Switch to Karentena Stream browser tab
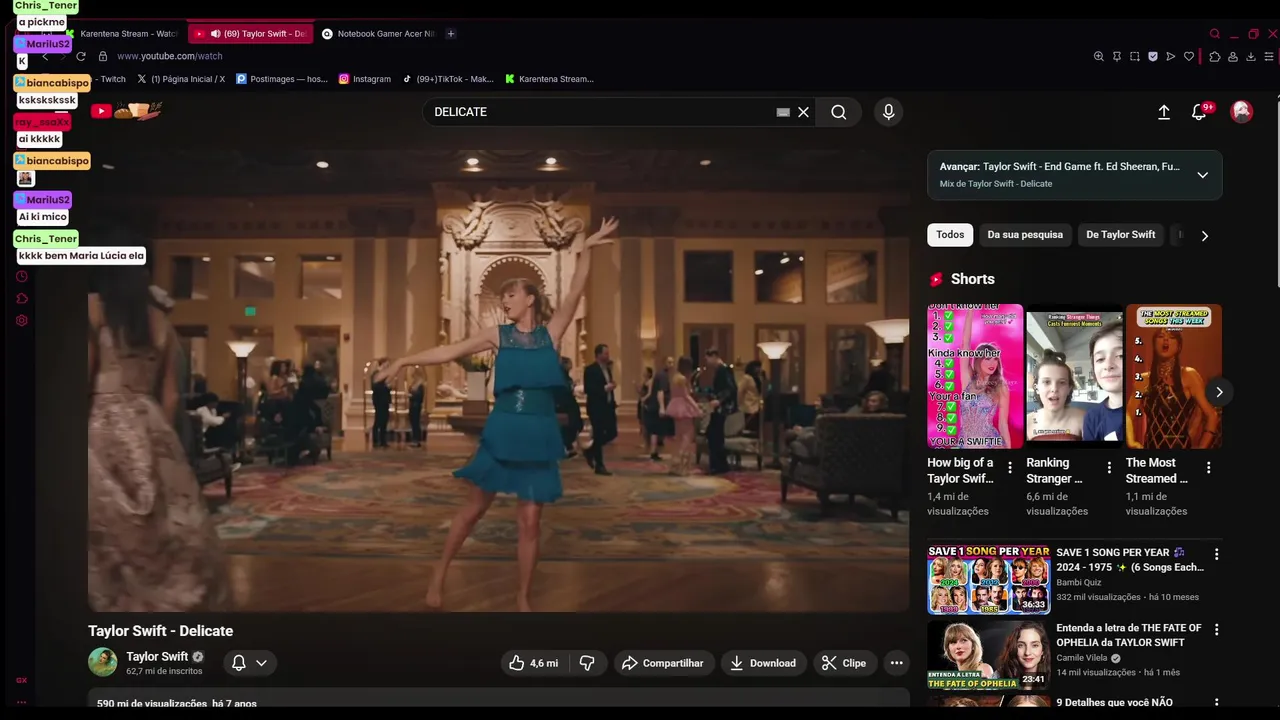This screenshot has width=1280, height=720. 122,34
